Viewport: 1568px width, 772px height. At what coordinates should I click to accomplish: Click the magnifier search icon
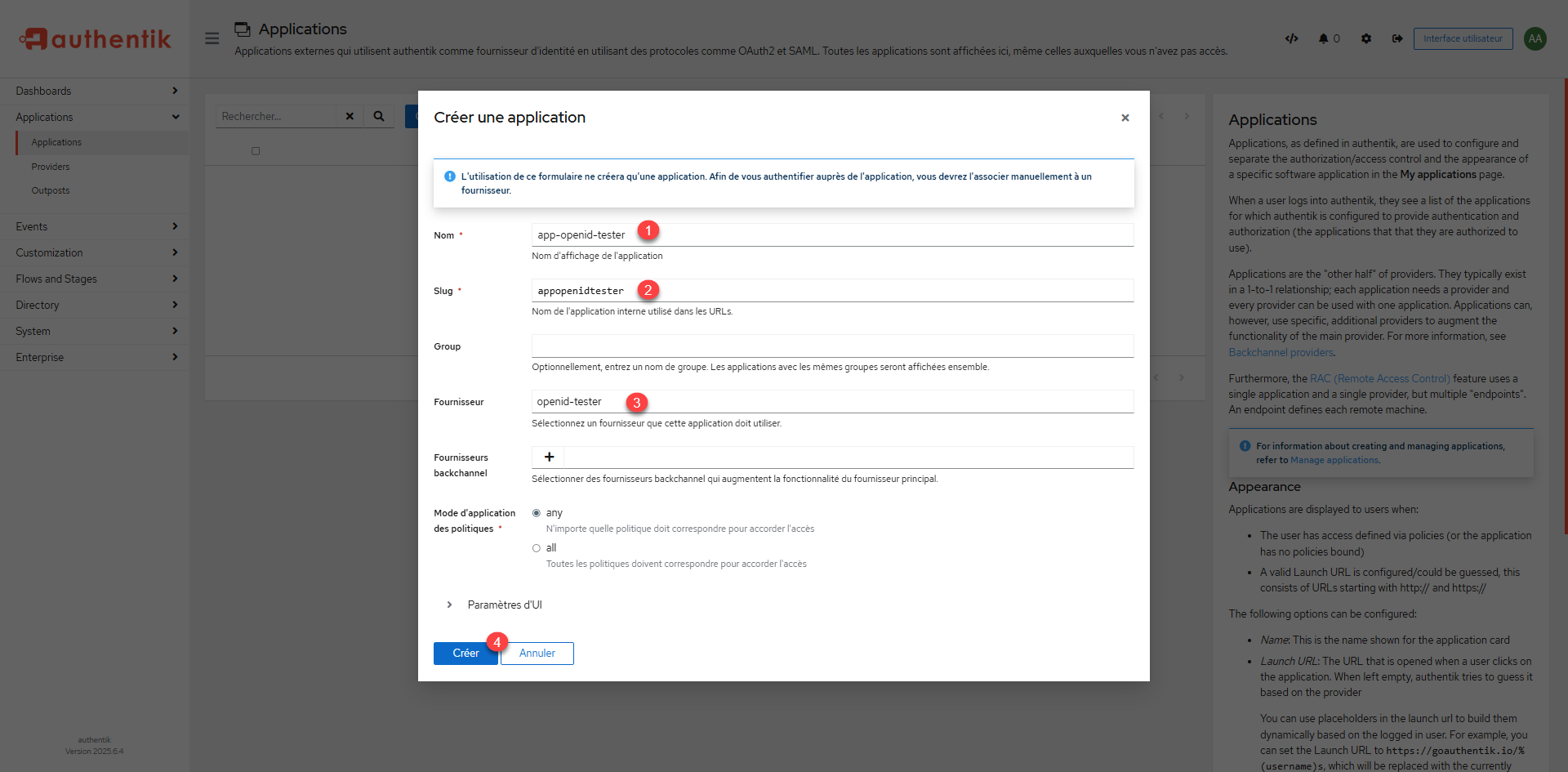pyautogui.click(x=379, y=116)
